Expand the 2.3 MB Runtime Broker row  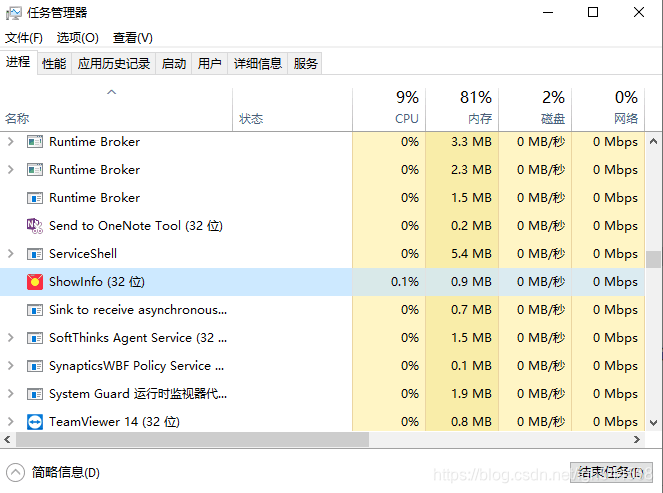[x=11, y=170]
